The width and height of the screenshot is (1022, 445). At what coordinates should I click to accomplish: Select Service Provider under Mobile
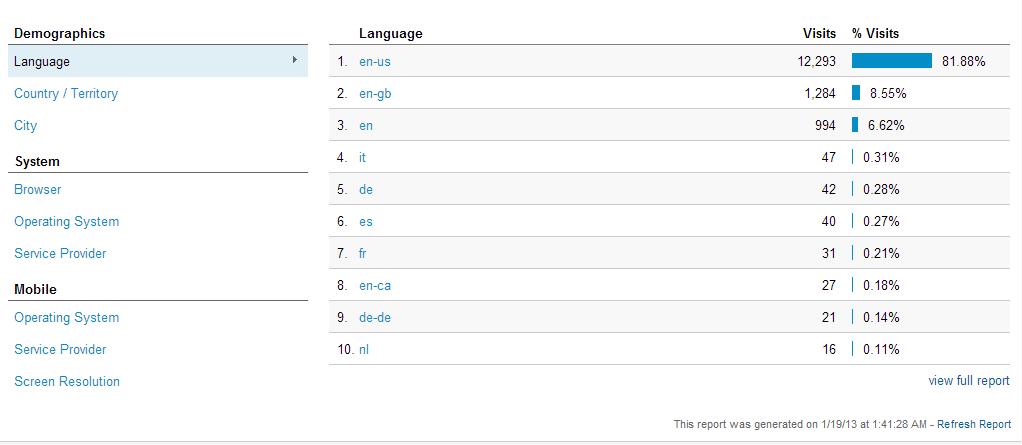[x=60, y=350]
